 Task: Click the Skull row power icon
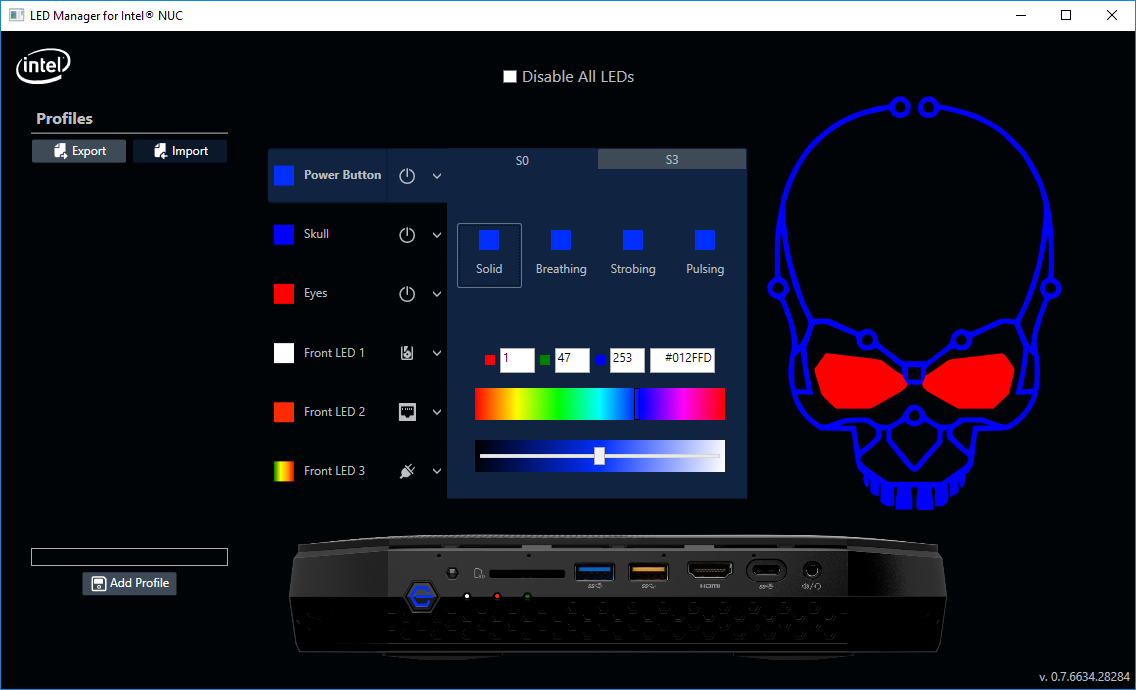[407, 235]
